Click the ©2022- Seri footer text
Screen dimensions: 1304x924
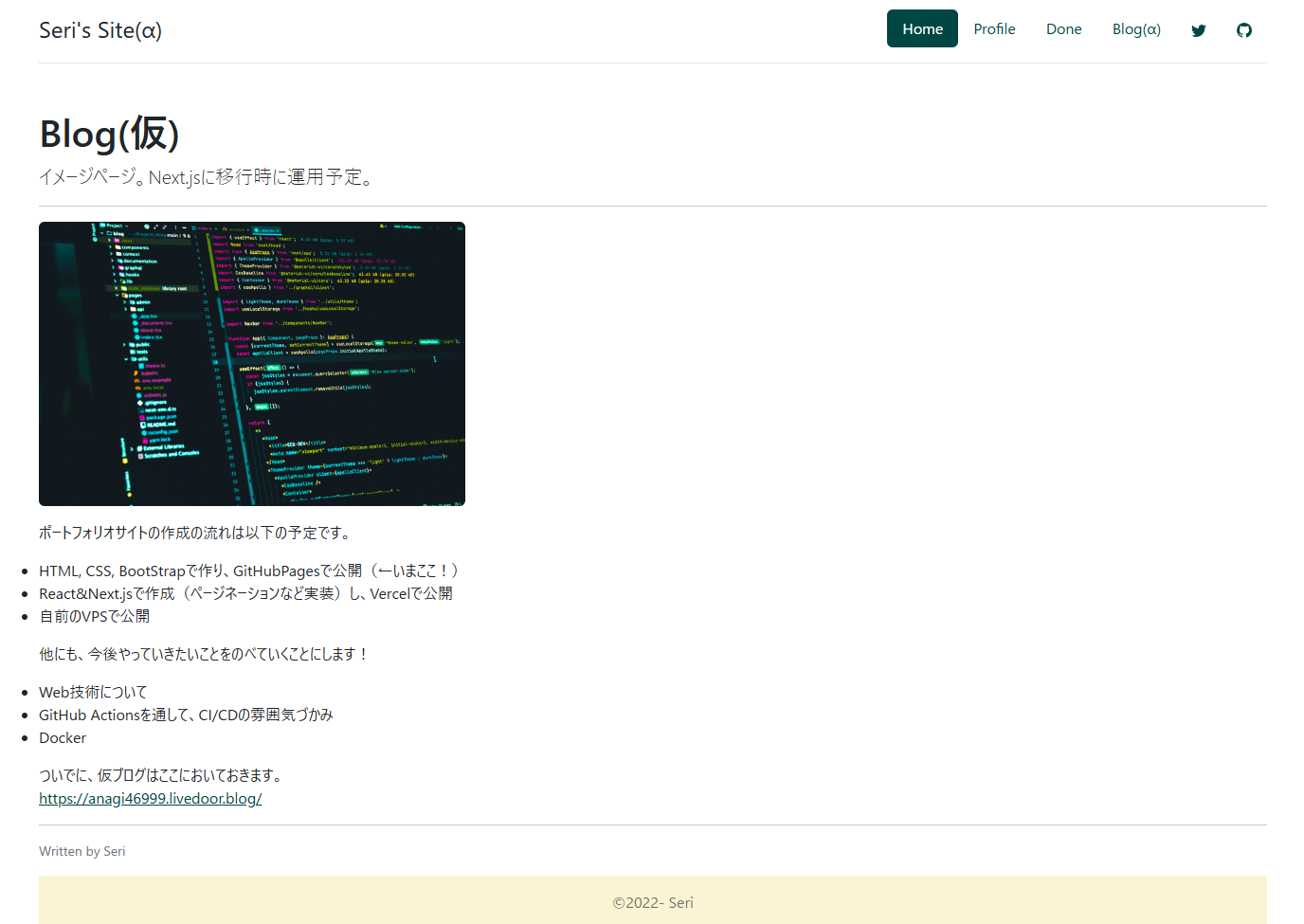[x=653, y=902]
